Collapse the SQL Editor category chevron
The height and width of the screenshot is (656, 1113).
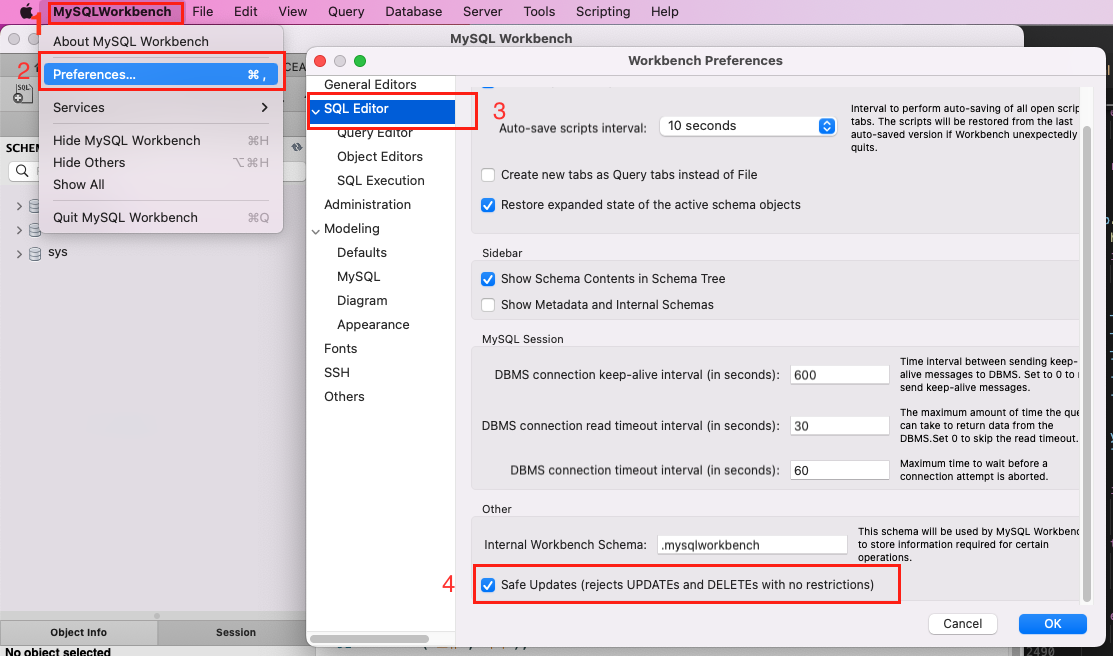[x=316, y=111]
